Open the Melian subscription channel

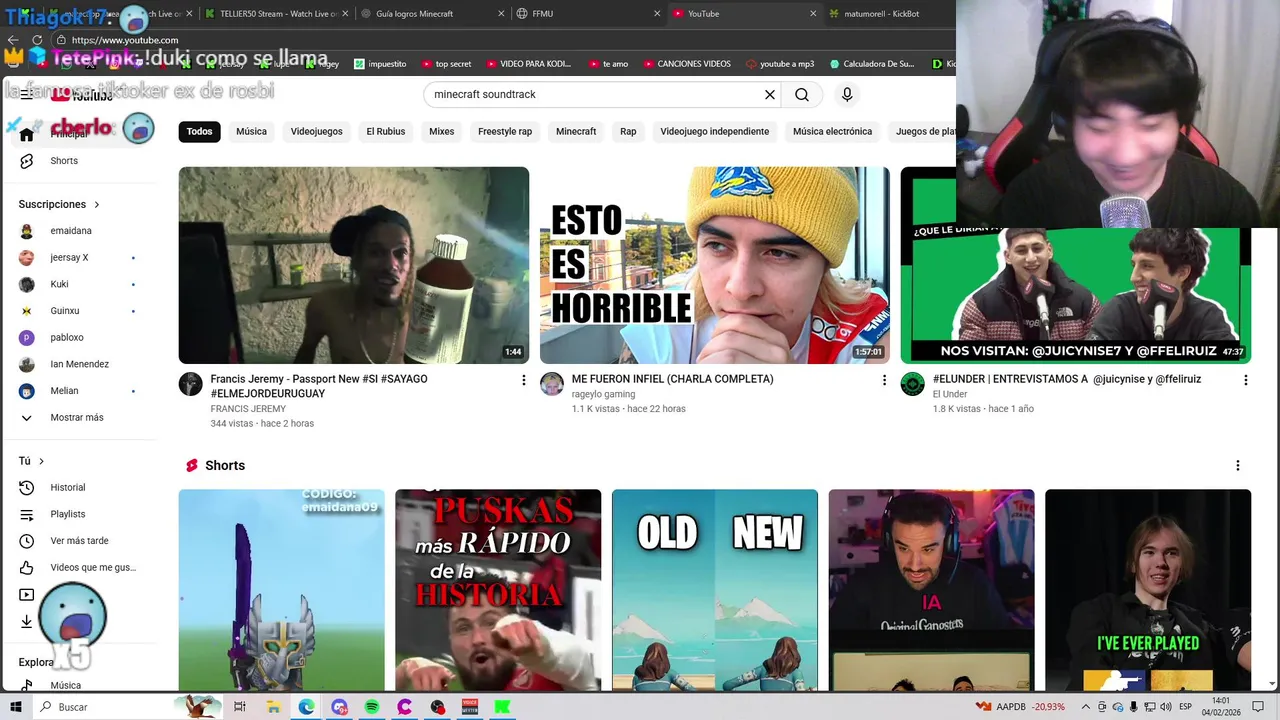point(64,391)
